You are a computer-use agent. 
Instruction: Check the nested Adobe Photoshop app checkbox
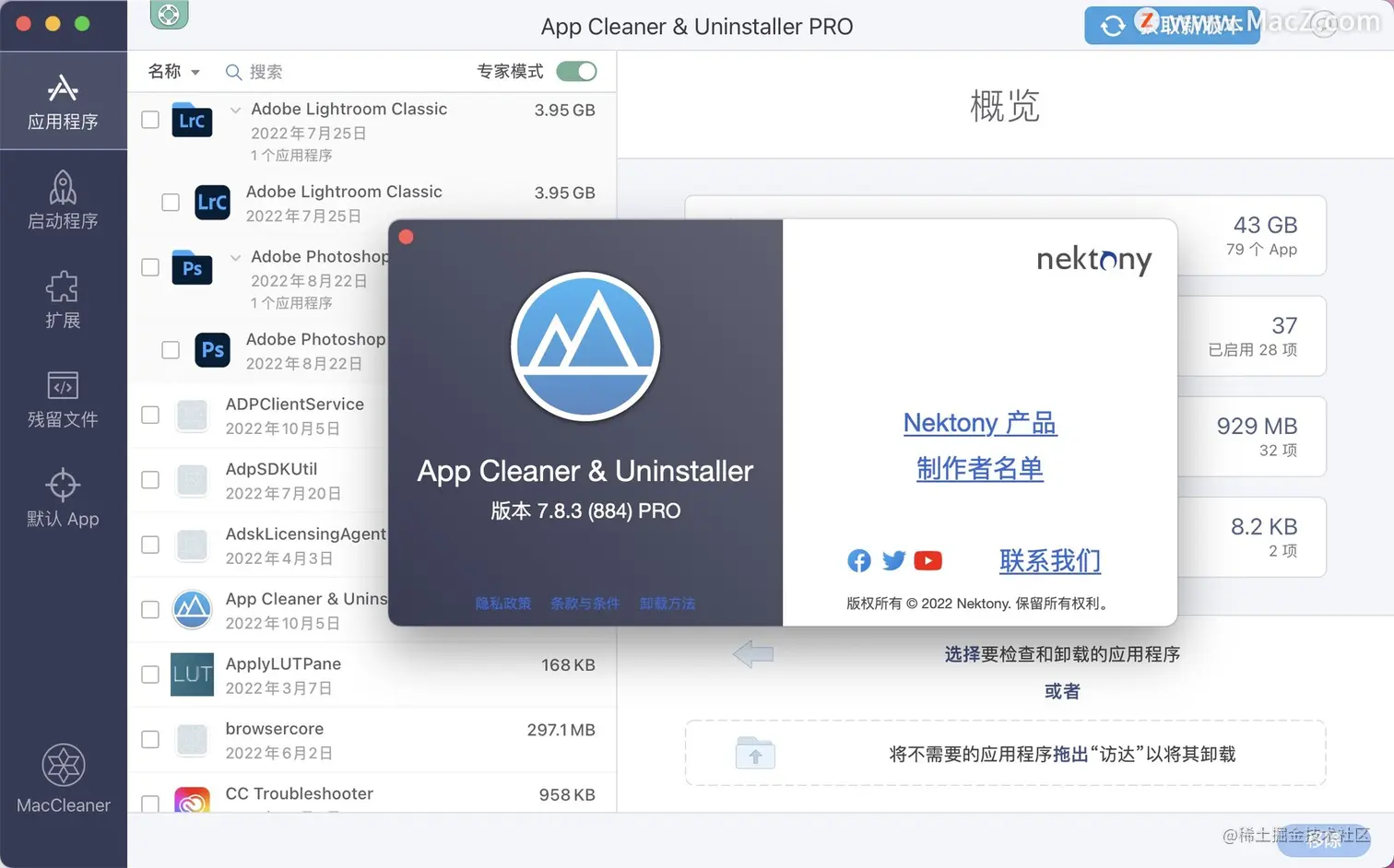click(x=171, y=349)
